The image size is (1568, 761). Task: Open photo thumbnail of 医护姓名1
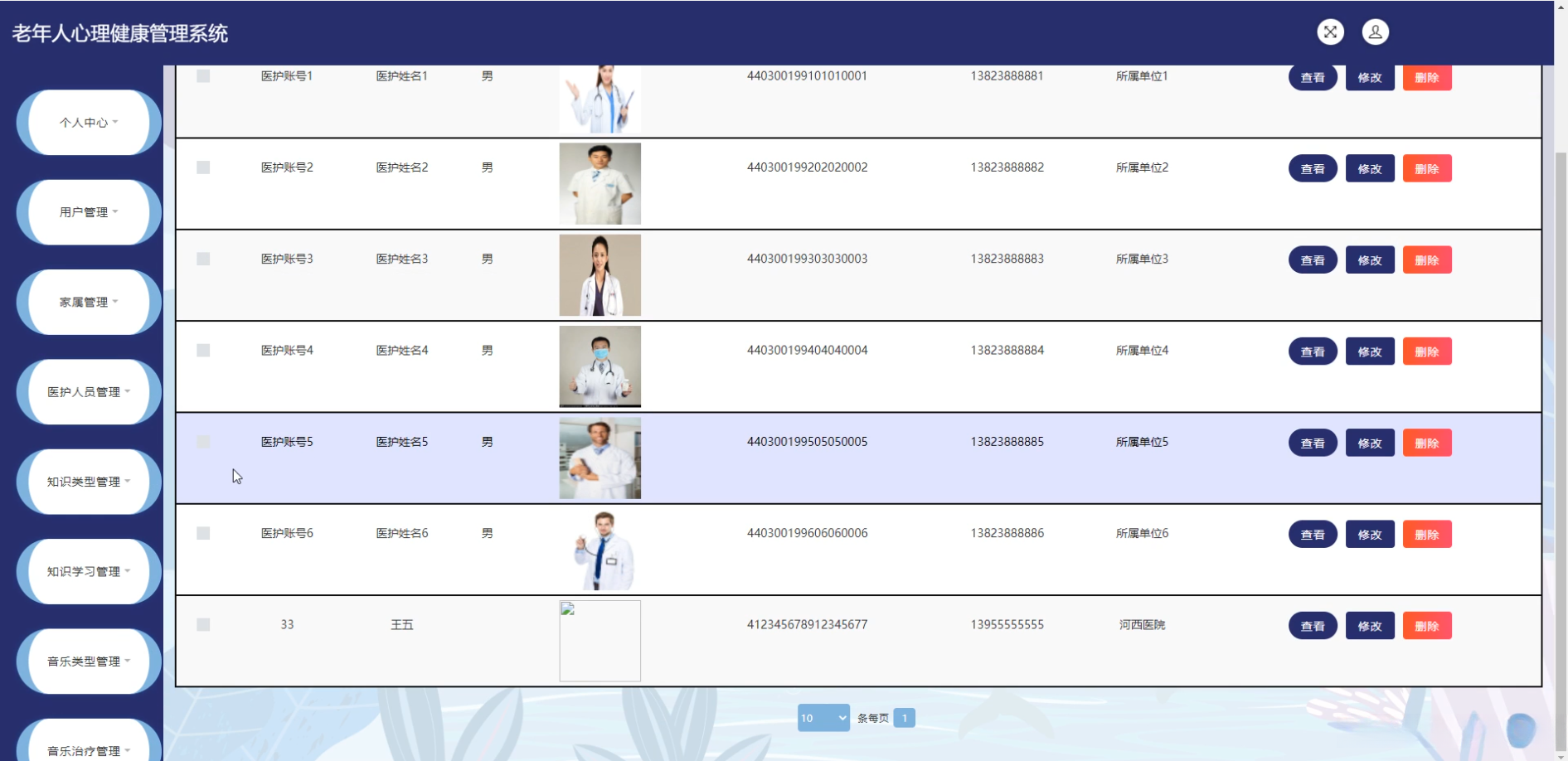[600, 99]
